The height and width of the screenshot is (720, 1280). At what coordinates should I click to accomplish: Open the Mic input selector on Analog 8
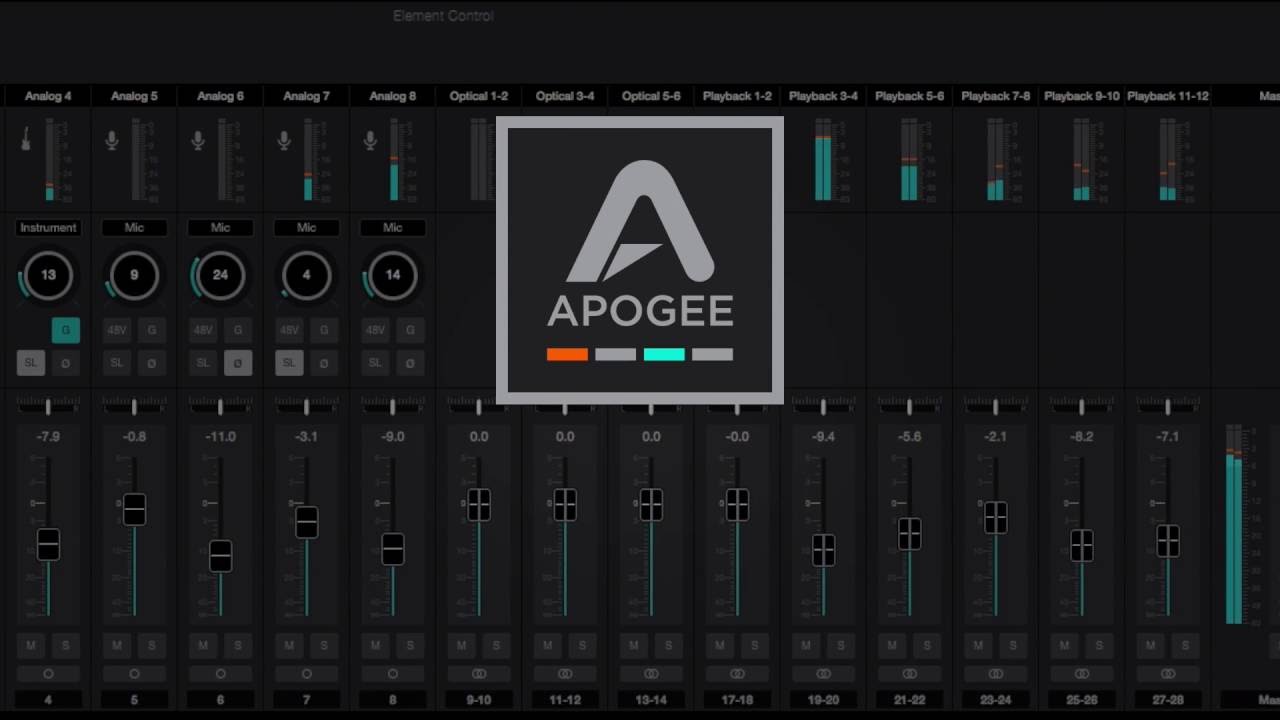click(391, 227)
